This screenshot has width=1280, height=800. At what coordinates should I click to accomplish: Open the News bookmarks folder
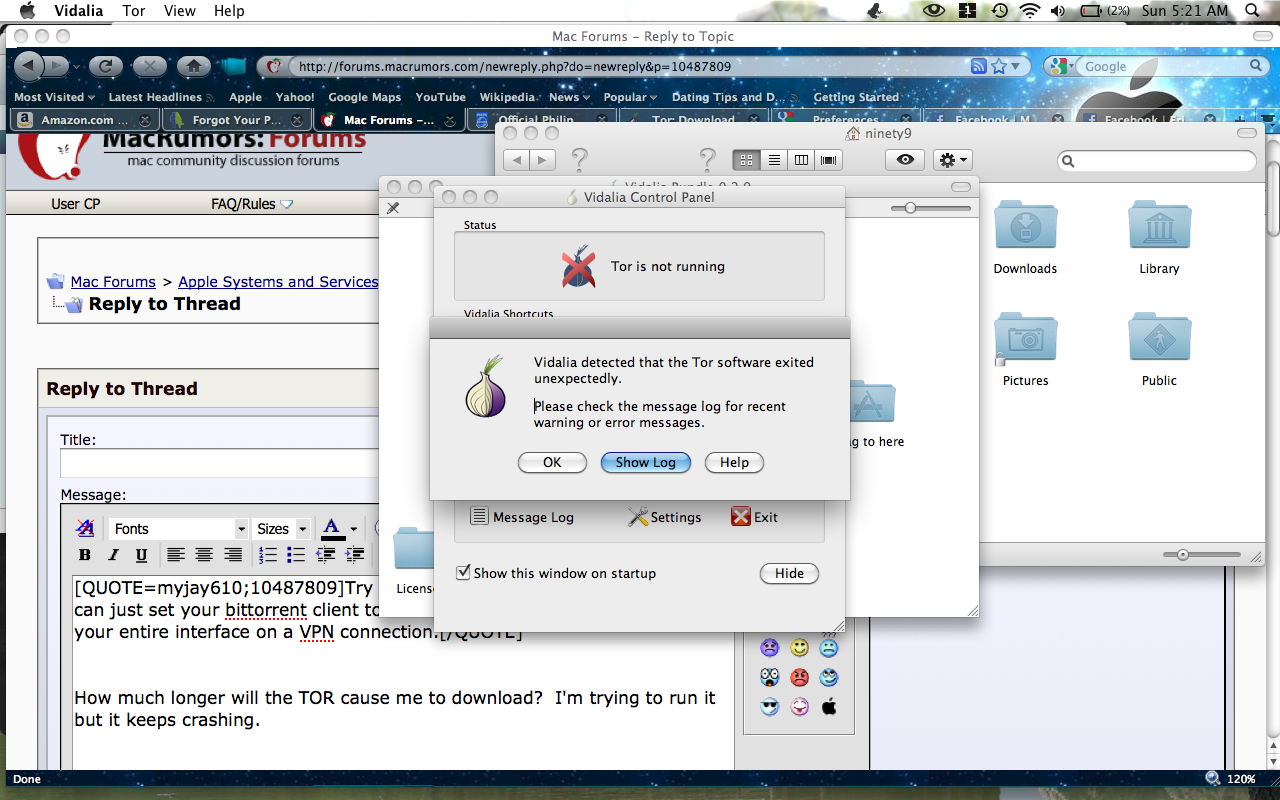point(569,97)
